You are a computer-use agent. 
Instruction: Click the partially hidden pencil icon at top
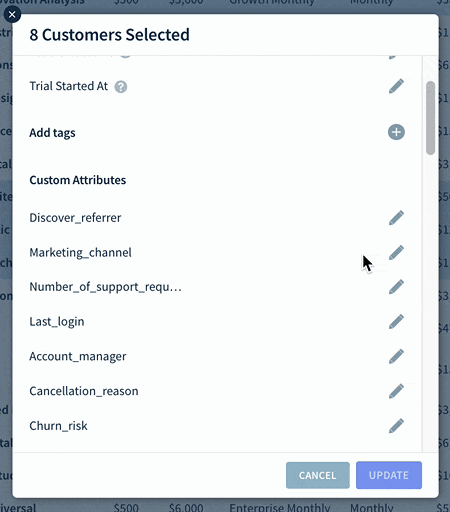pyautogui.click(x=393, y=57)
